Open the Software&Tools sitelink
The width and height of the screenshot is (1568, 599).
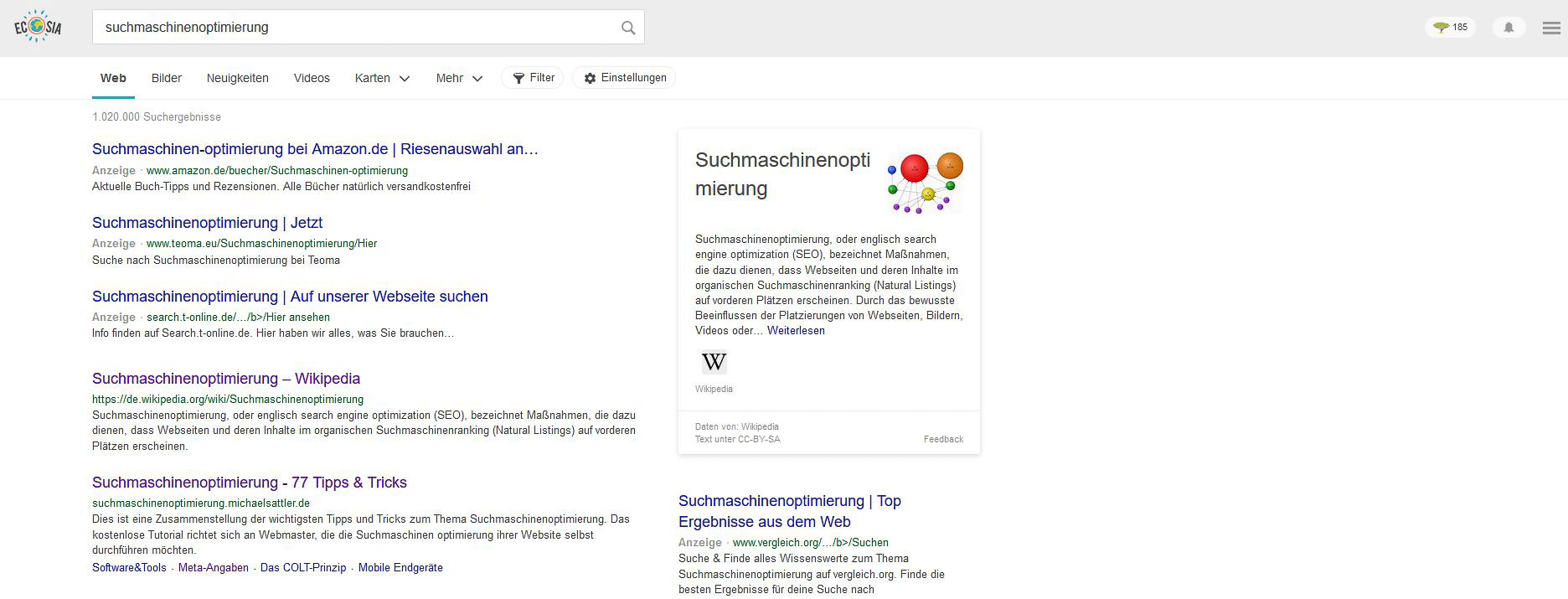[129, 568]
